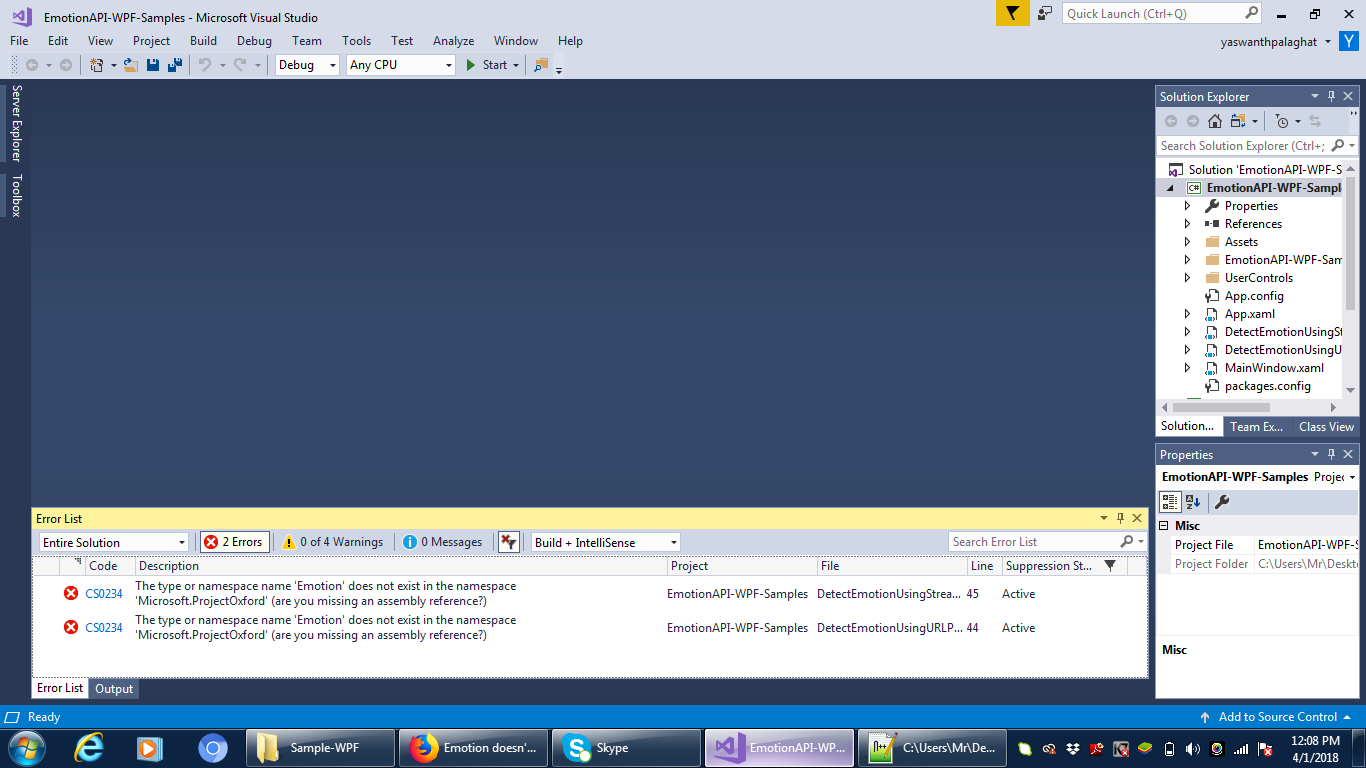Open a new project via New Project icon
The height and width of the screenshot is (768, 1366).
click(x=97, y=66)
